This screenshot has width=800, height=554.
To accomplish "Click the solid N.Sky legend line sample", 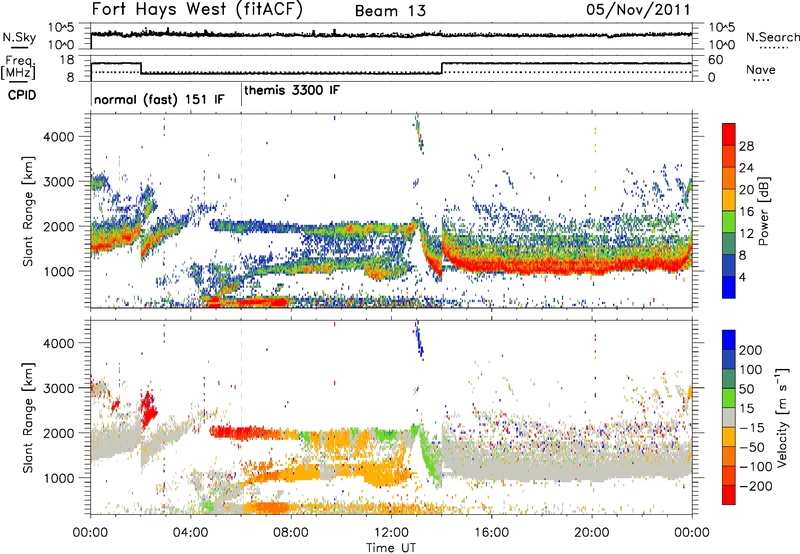I will point(19,47).
